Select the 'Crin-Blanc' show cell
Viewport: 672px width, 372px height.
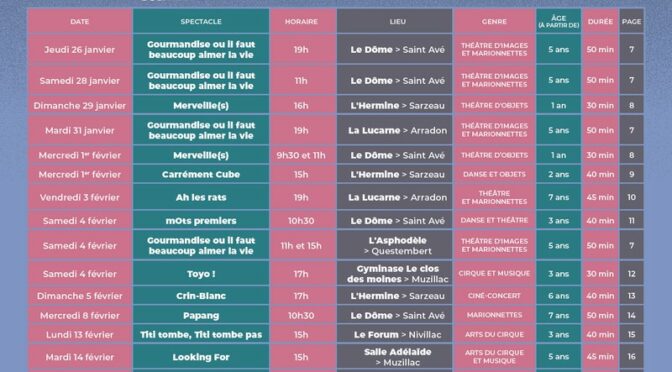point(201,296)
